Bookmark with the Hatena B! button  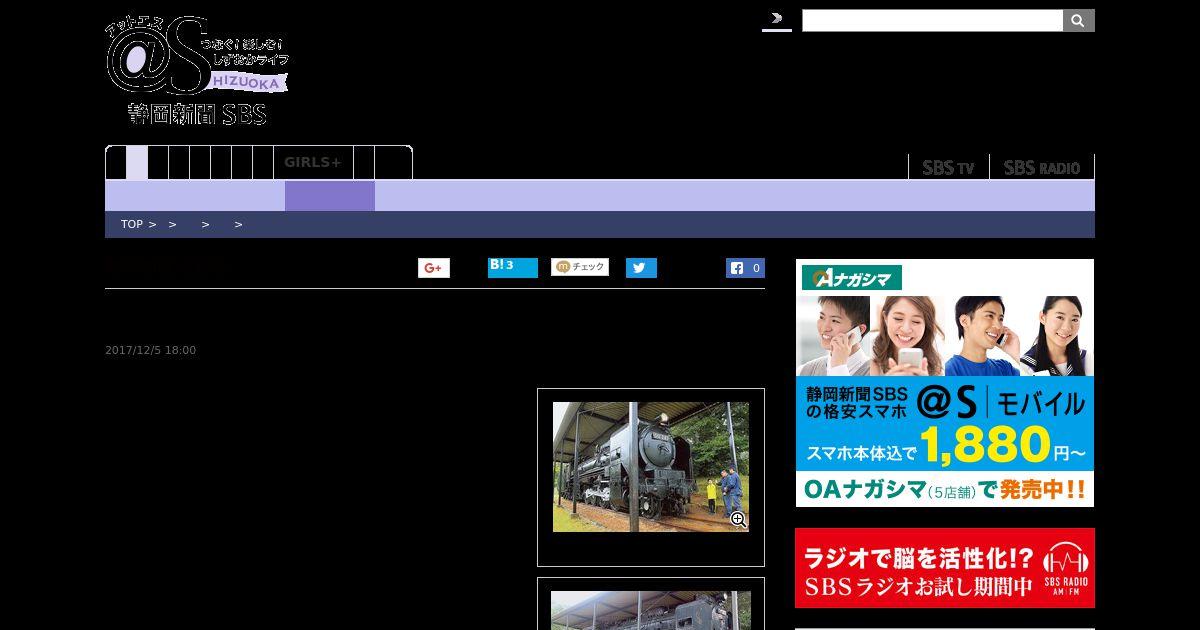[x=513, y=267]
